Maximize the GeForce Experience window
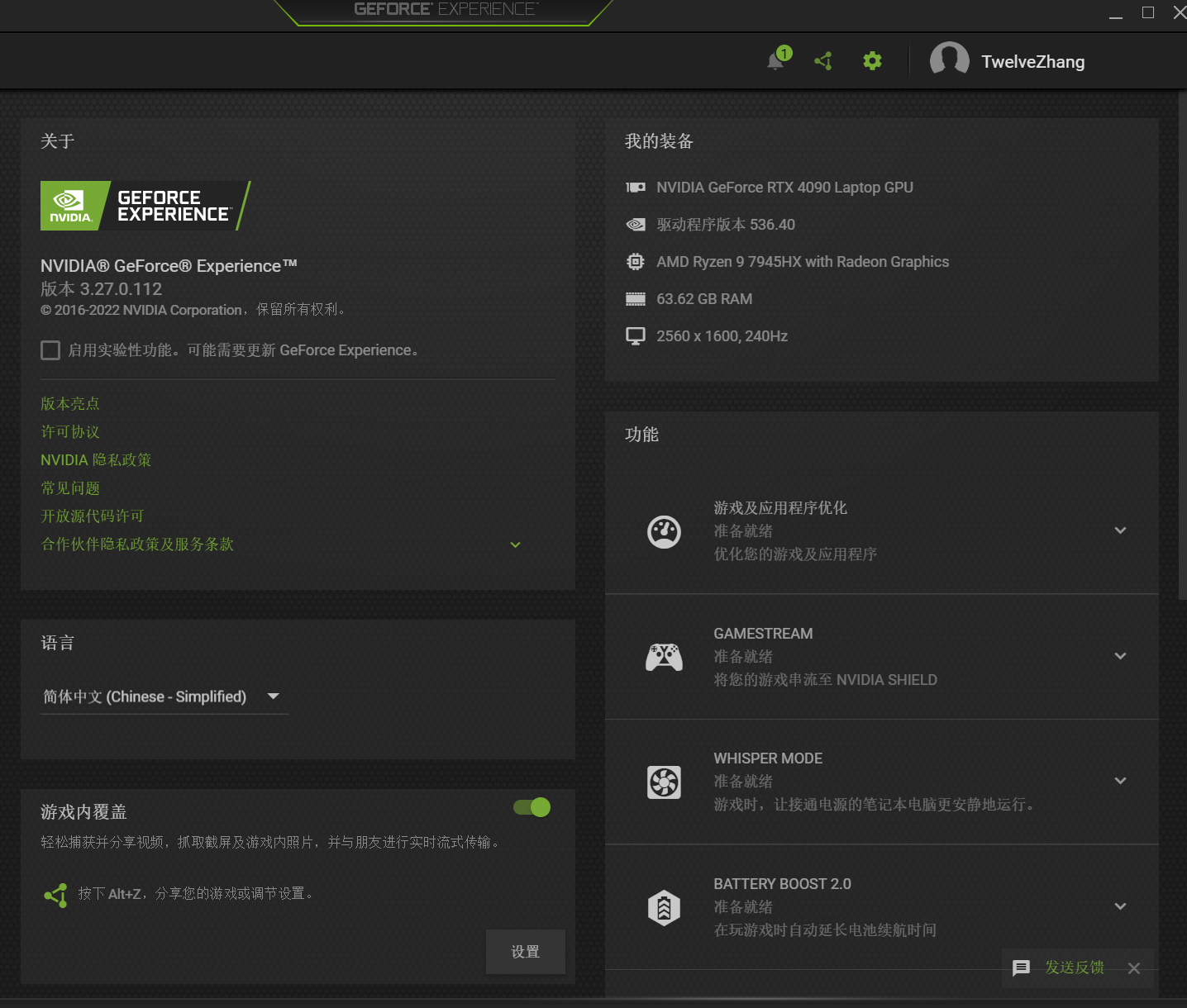The height and width of the screenshot is (1008, 1187). coord(1148,12)
